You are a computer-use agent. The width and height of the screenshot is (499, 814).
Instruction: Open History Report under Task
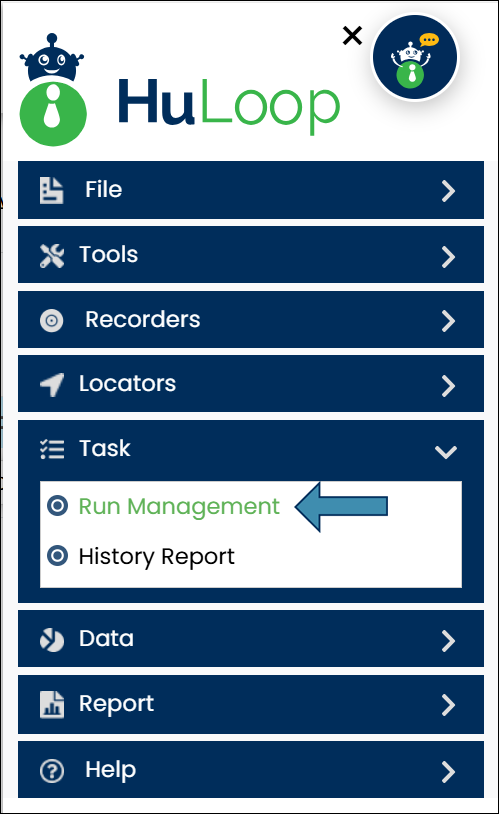pos(157,557)
